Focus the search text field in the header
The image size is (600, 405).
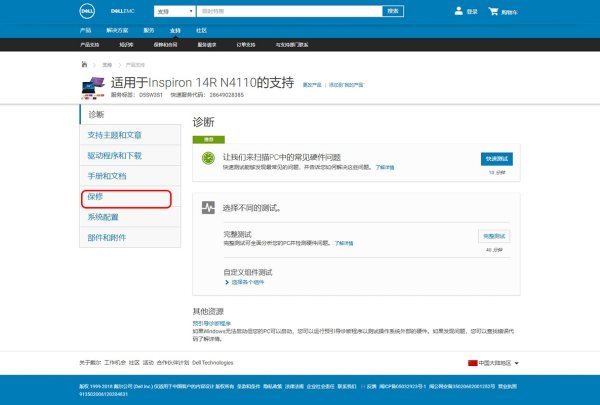290,11
